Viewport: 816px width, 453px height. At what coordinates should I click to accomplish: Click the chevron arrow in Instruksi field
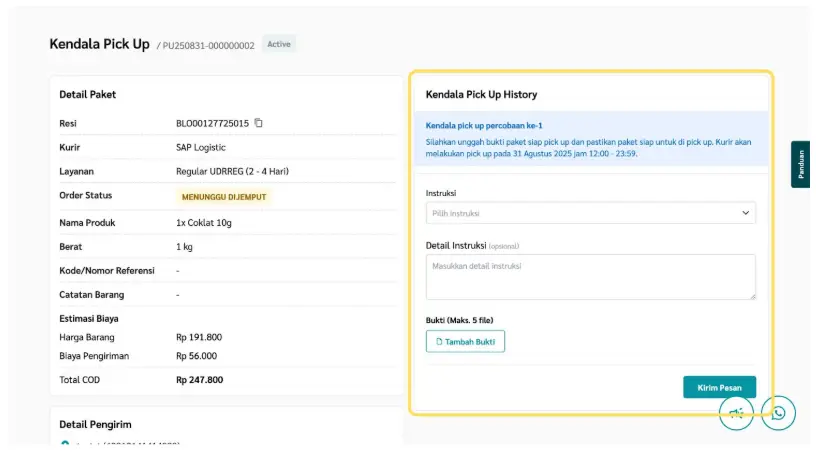[745, 213]
